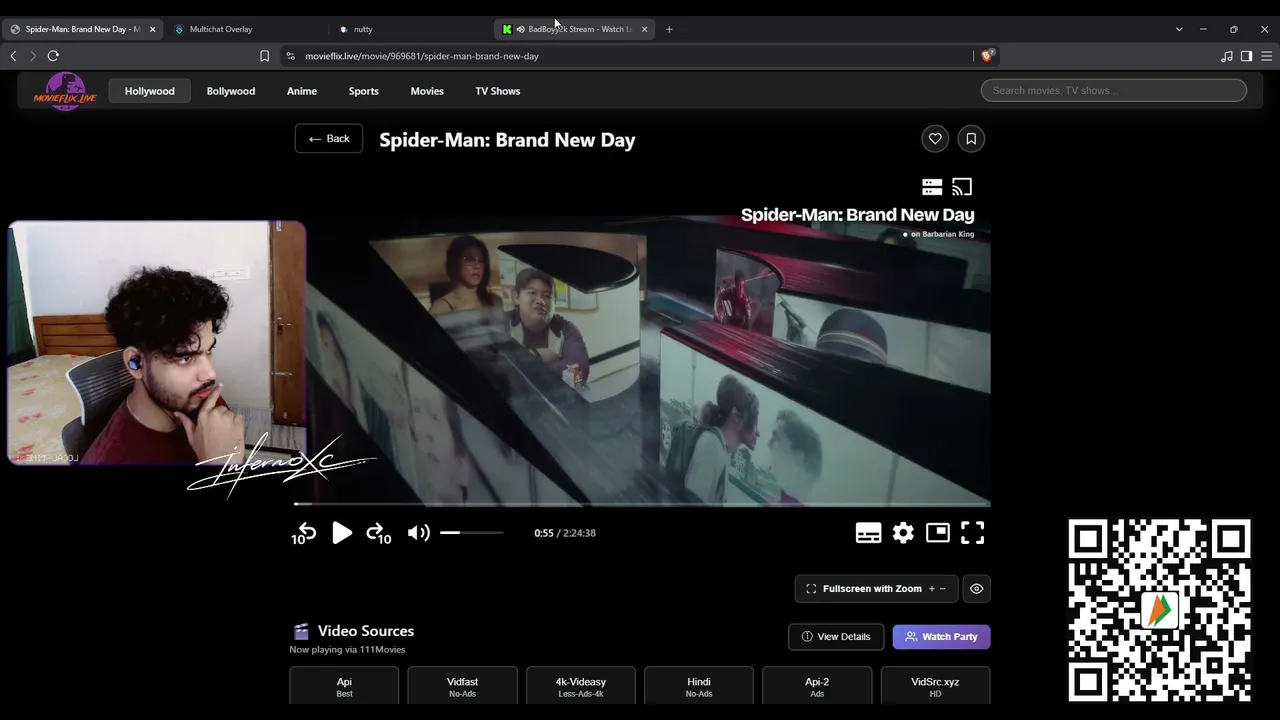The width and height of the screenshot is (1280, 720).
Task: Play the Spider-Man video
Action: coord(342,533)
